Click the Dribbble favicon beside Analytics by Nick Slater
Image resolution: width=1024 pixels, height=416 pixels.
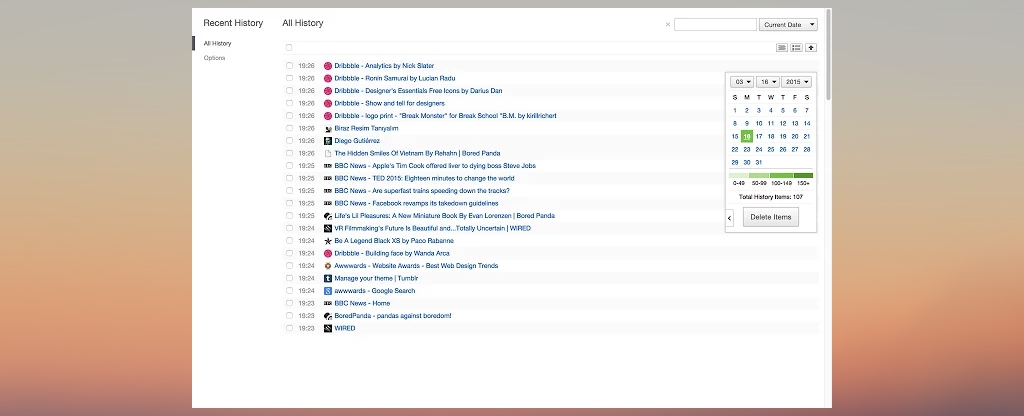[328, 66]
